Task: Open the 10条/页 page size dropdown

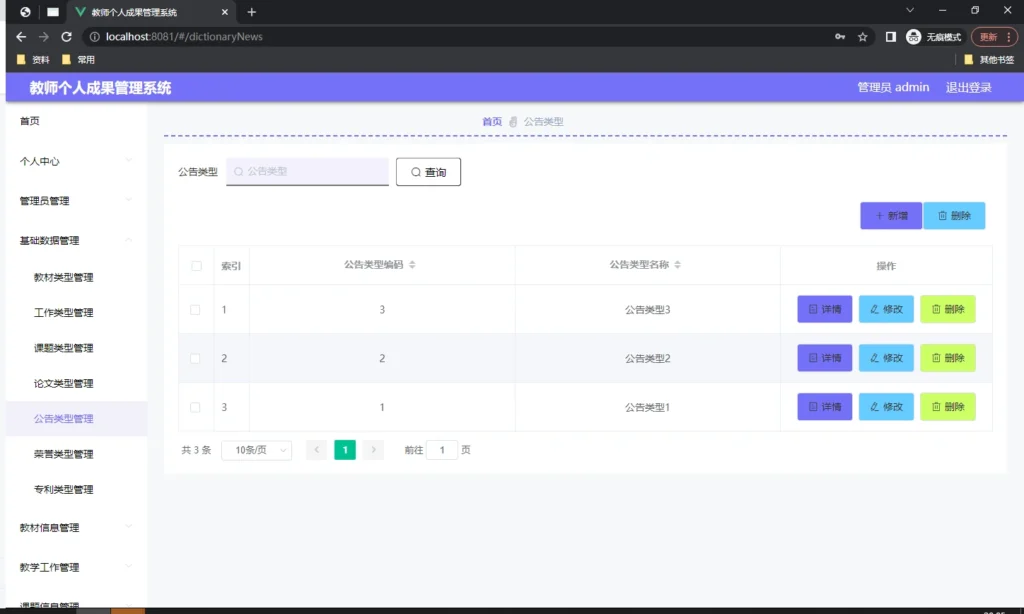Action: coord(256,450)
